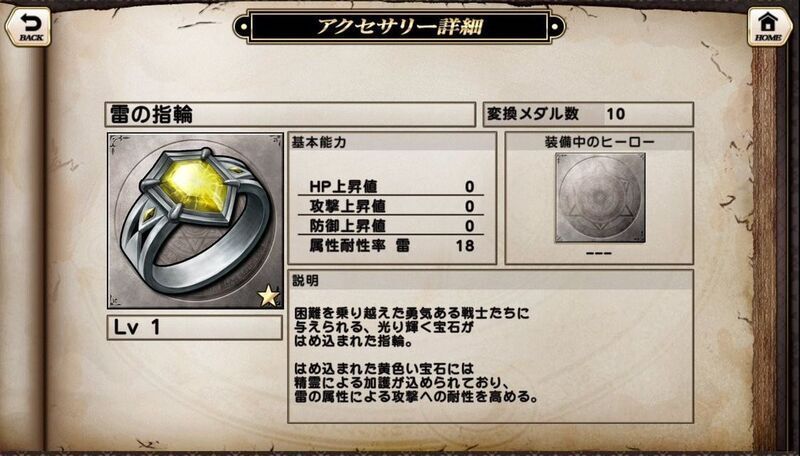The image size is (800, 456).
Task: Select the 雷の指輪 name field
Action: click(x=291, y=114)
